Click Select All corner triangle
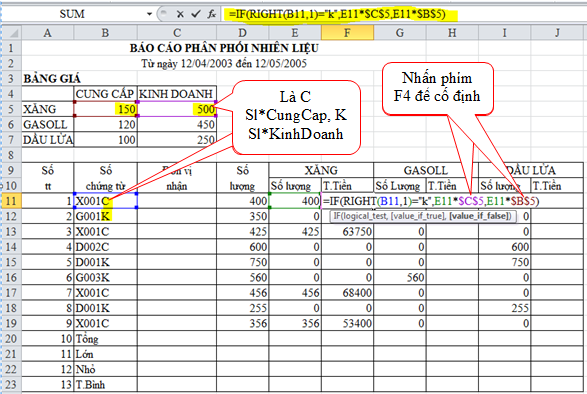 pyautogui.click(x=11, y=33)
